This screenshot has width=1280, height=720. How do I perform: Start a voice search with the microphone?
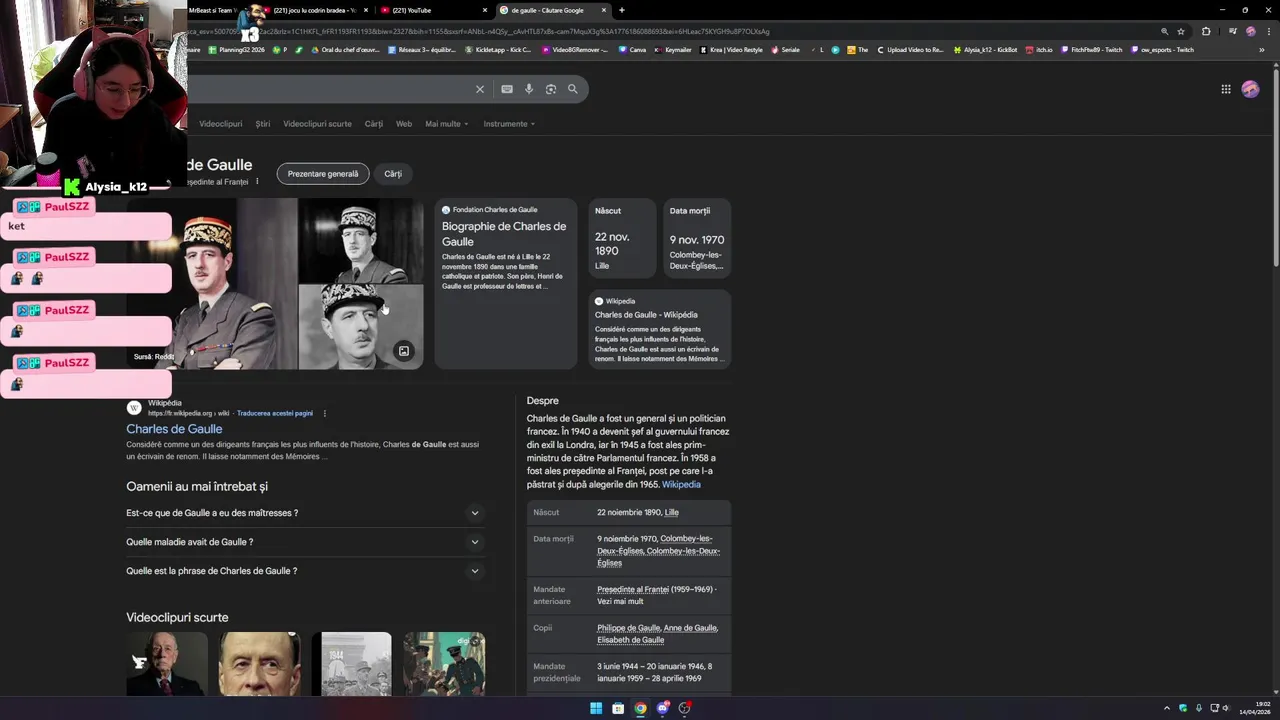click(529, 89)
